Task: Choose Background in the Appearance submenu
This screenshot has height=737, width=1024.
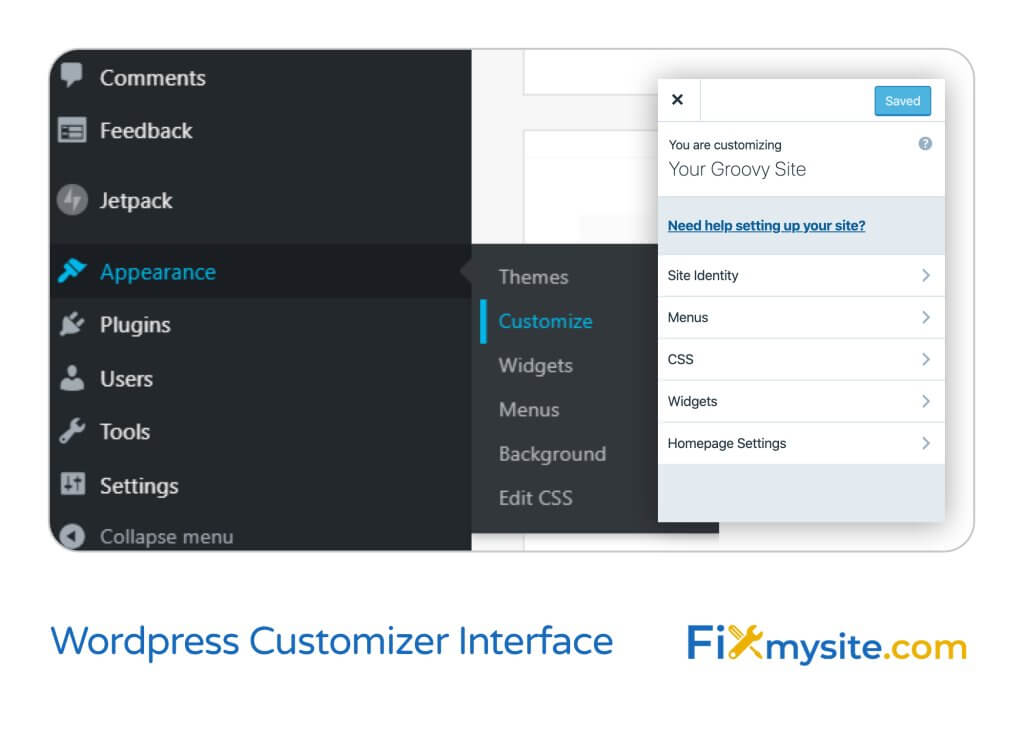Action: pos(552,454)
